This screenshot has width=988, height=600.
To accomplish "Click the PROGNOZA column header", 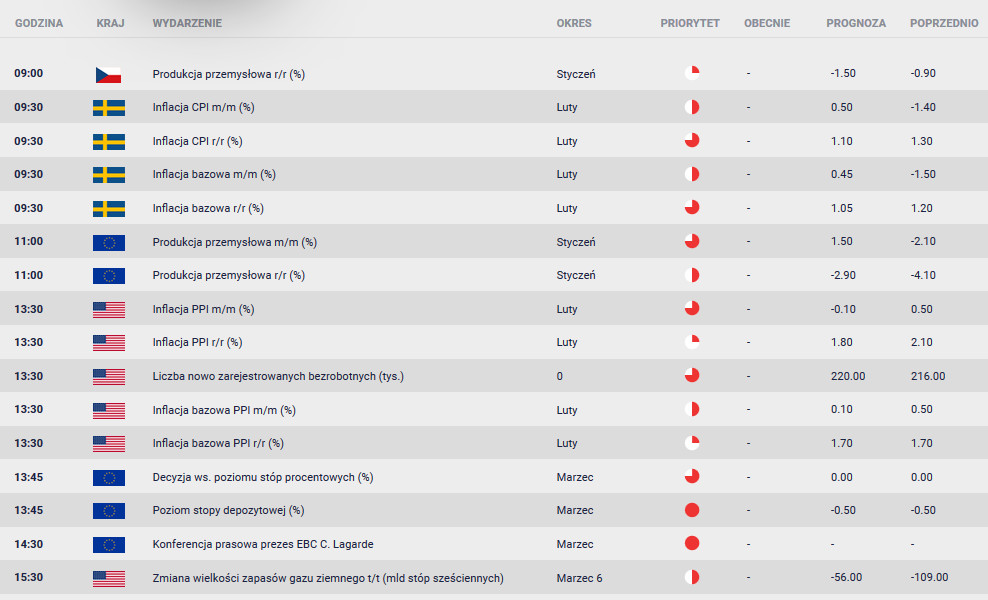I will point(856,23).
